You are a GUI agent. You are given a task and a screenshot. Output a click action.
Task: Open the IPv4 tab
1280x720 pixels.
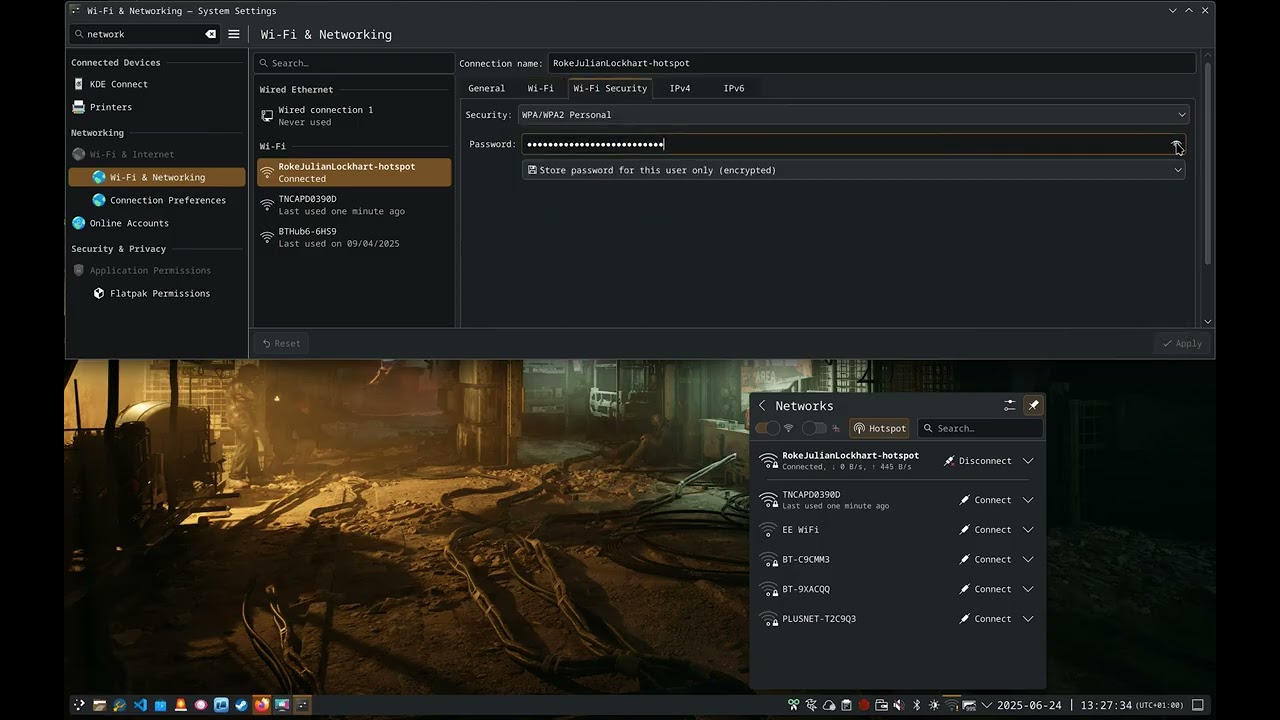pyautogui.click(x=680, y=88)
